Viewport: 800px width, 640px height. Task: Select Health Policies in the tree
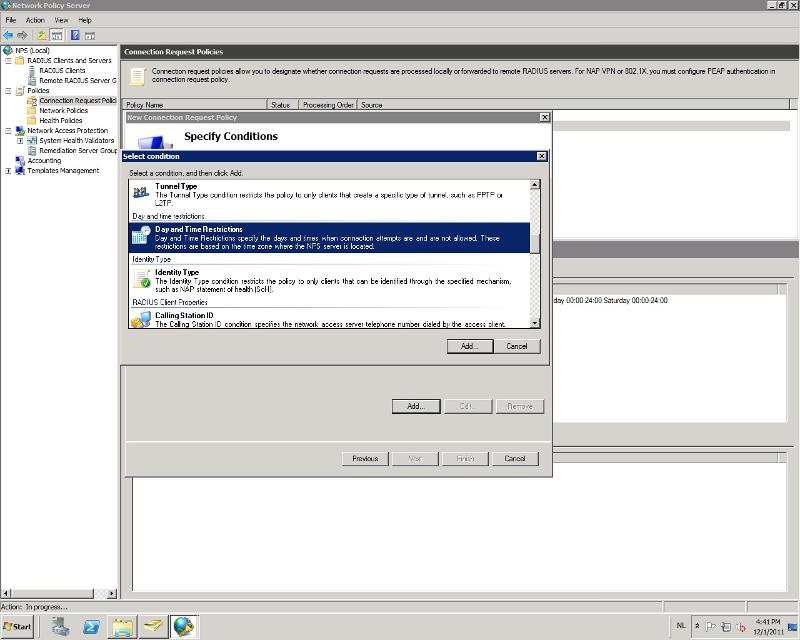[x=61, y=120]
